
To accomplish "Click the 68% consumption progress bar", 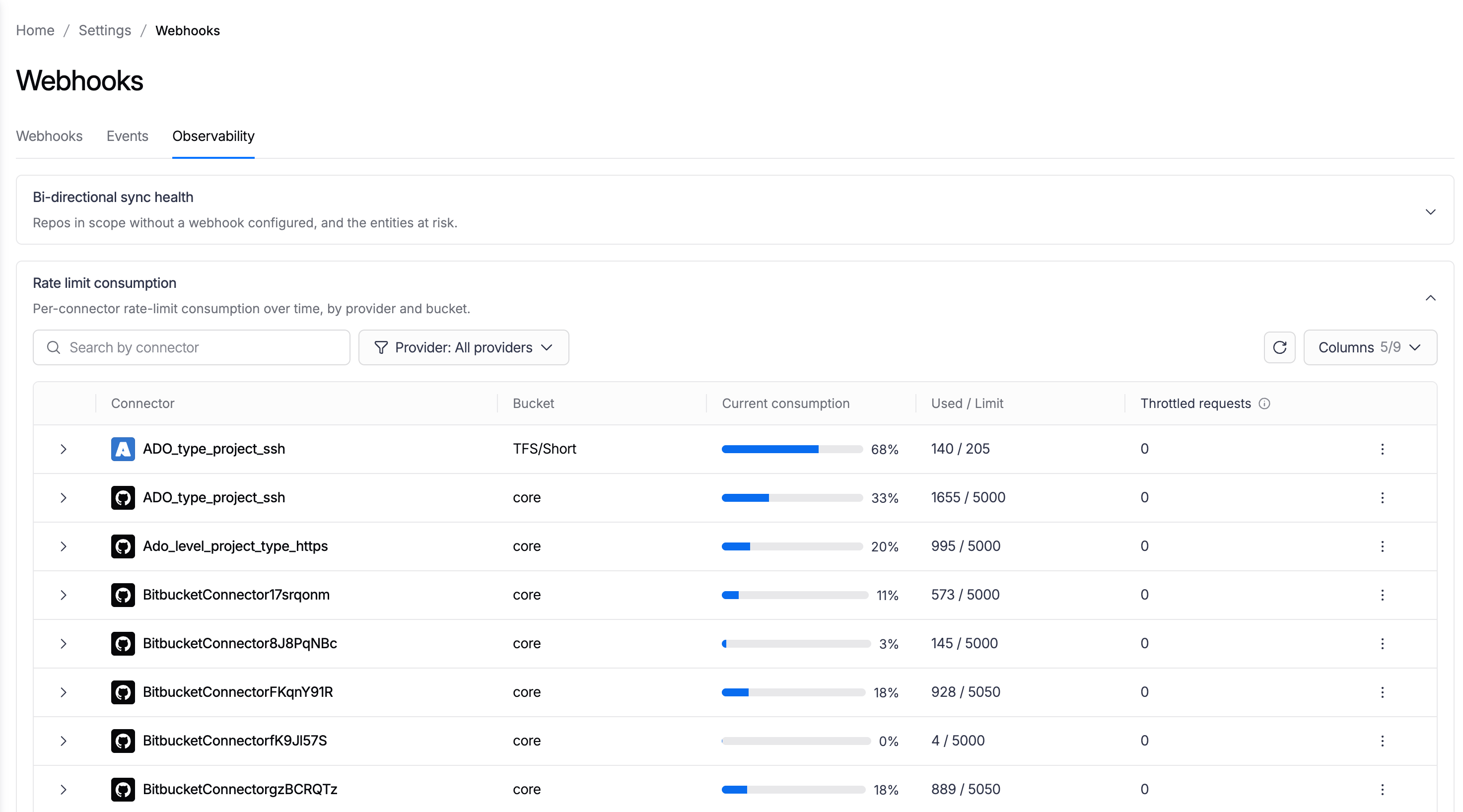I will pos(792,449).
